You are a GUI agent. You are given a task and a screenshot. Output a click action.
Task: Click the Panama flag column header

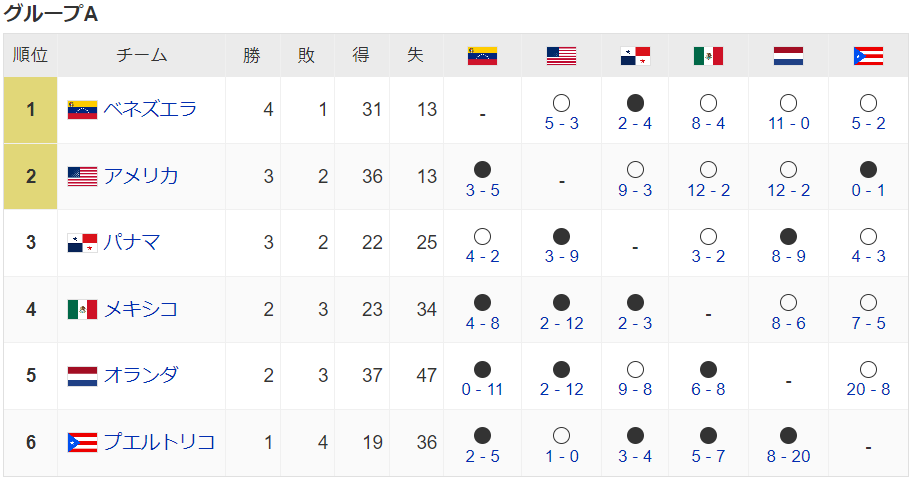click(634, 56)
